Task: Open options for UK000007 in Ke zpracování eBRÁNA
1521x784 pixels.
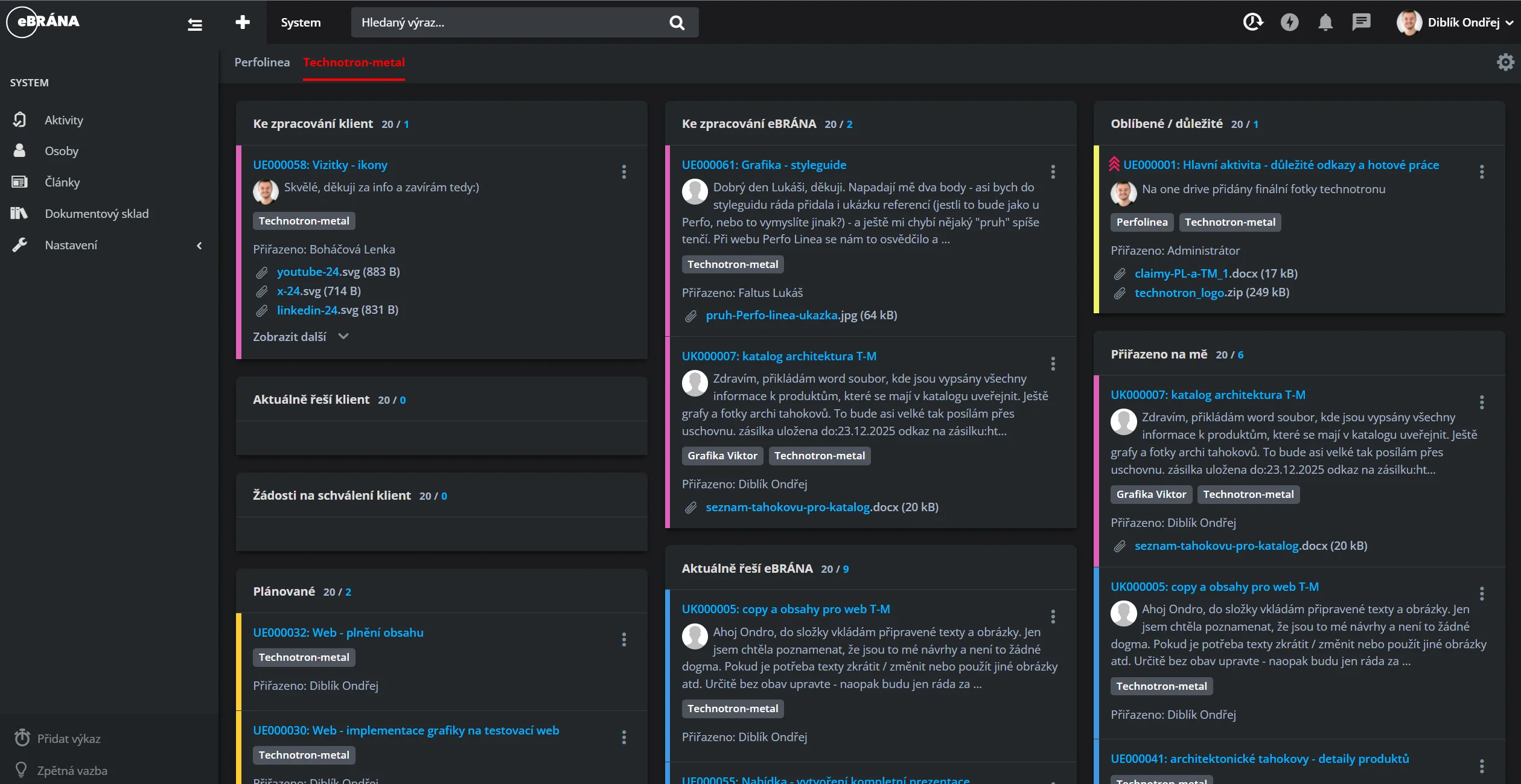Action: [x=1053, y=364]
